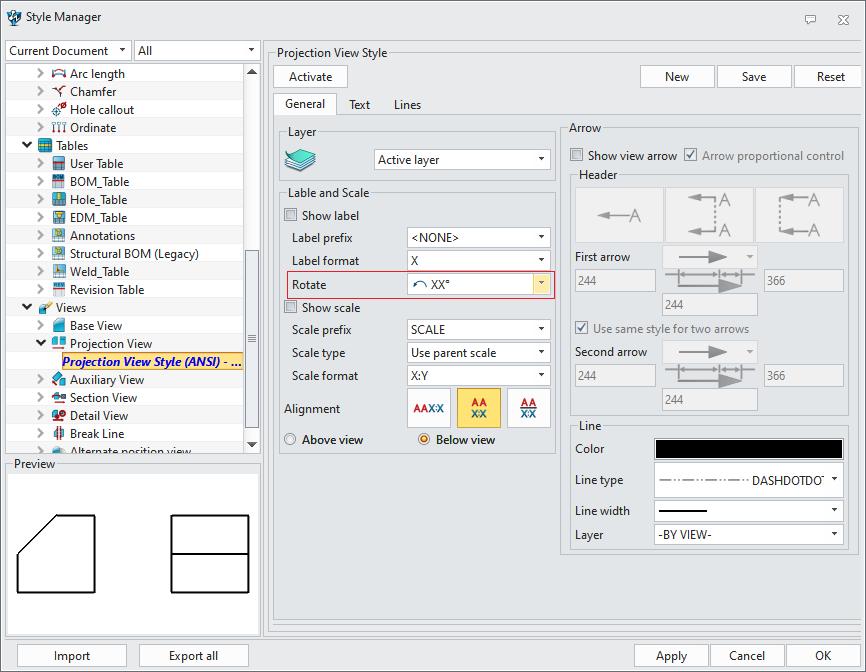Open the Rotate format dropdown
The width and height of the screenshot is (866, 672).
click(x=541, y=285)
